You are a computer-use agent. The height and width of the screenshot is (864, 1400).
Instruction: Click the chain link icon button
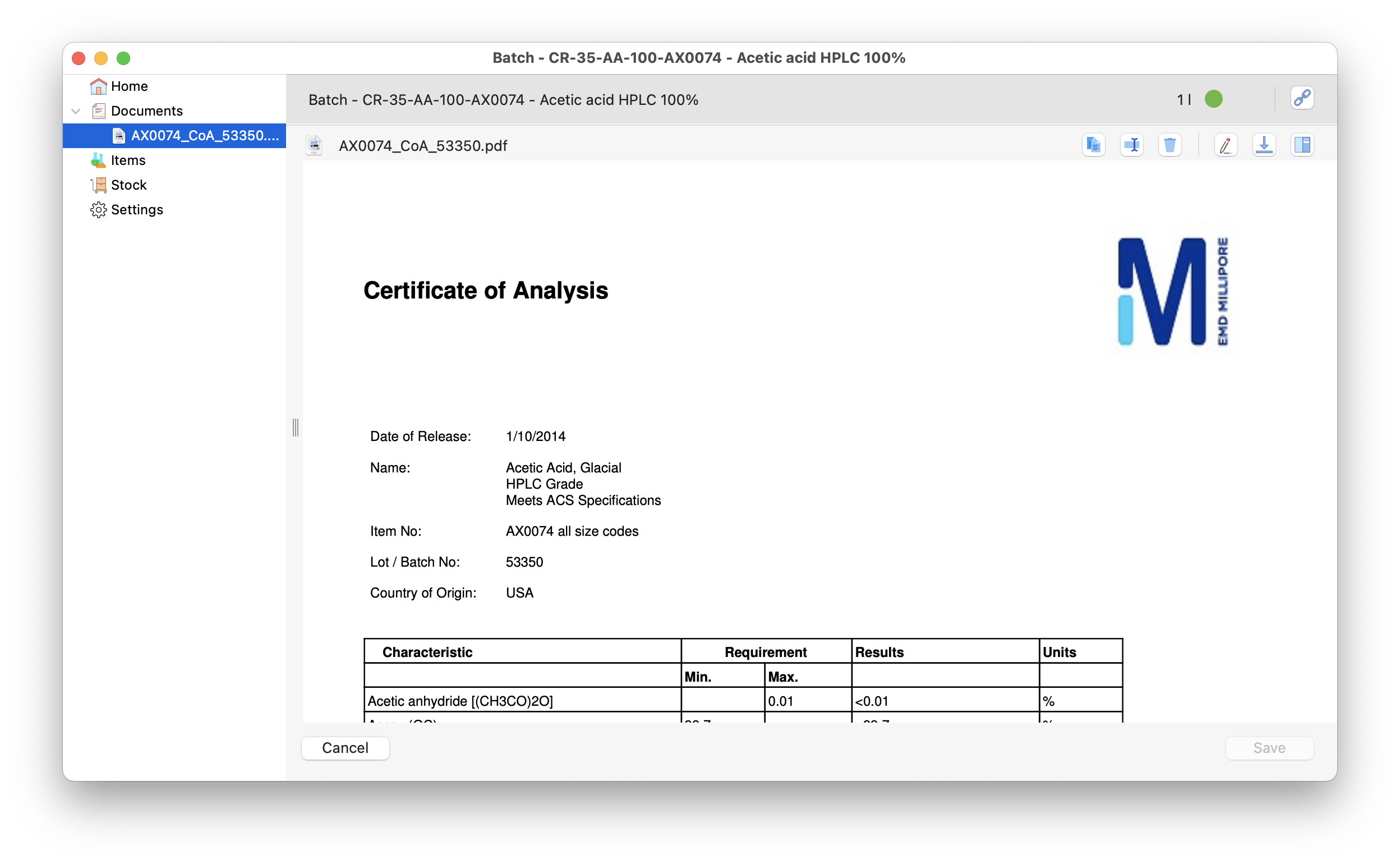pyautogui.click(x=1302, y=99)
